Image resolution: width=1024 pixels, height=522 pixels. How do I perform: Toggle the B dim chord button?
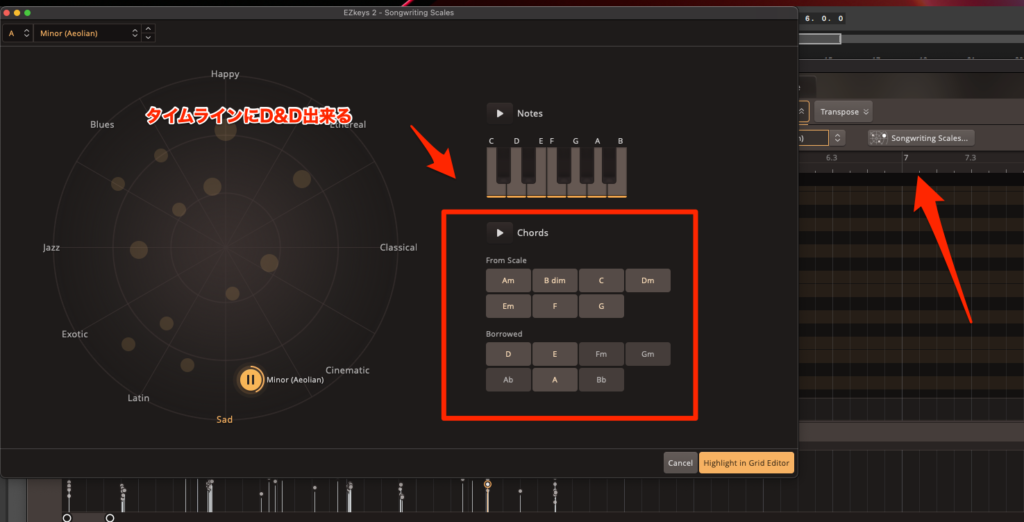coord(554,281)
